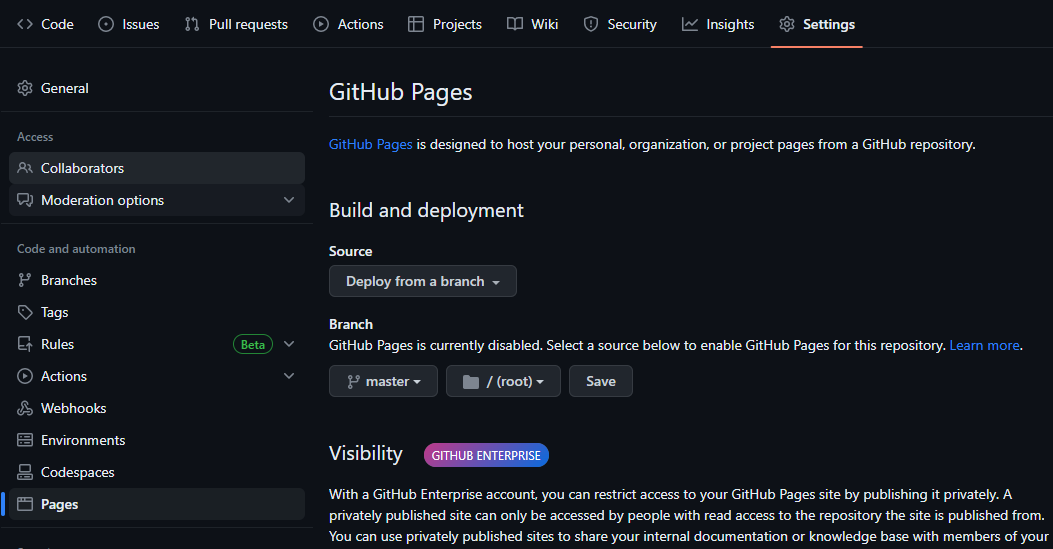Select Pages in the sidebar
The width and height of the screenshot is (1053, 549).
coord(157,504)
